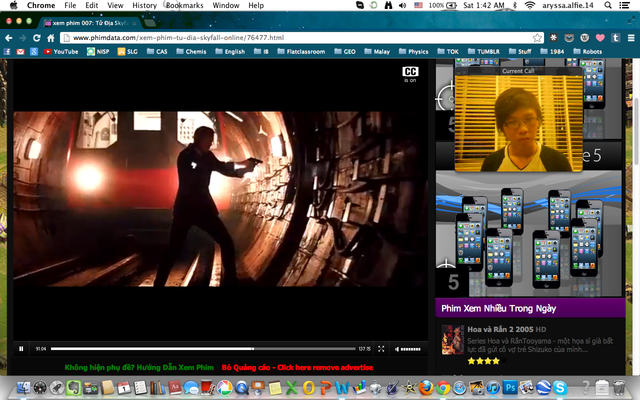Image resolution: width=640 pixels, height=400 pixels.
Task: Open the NISP bookmark
Action: 98,51
